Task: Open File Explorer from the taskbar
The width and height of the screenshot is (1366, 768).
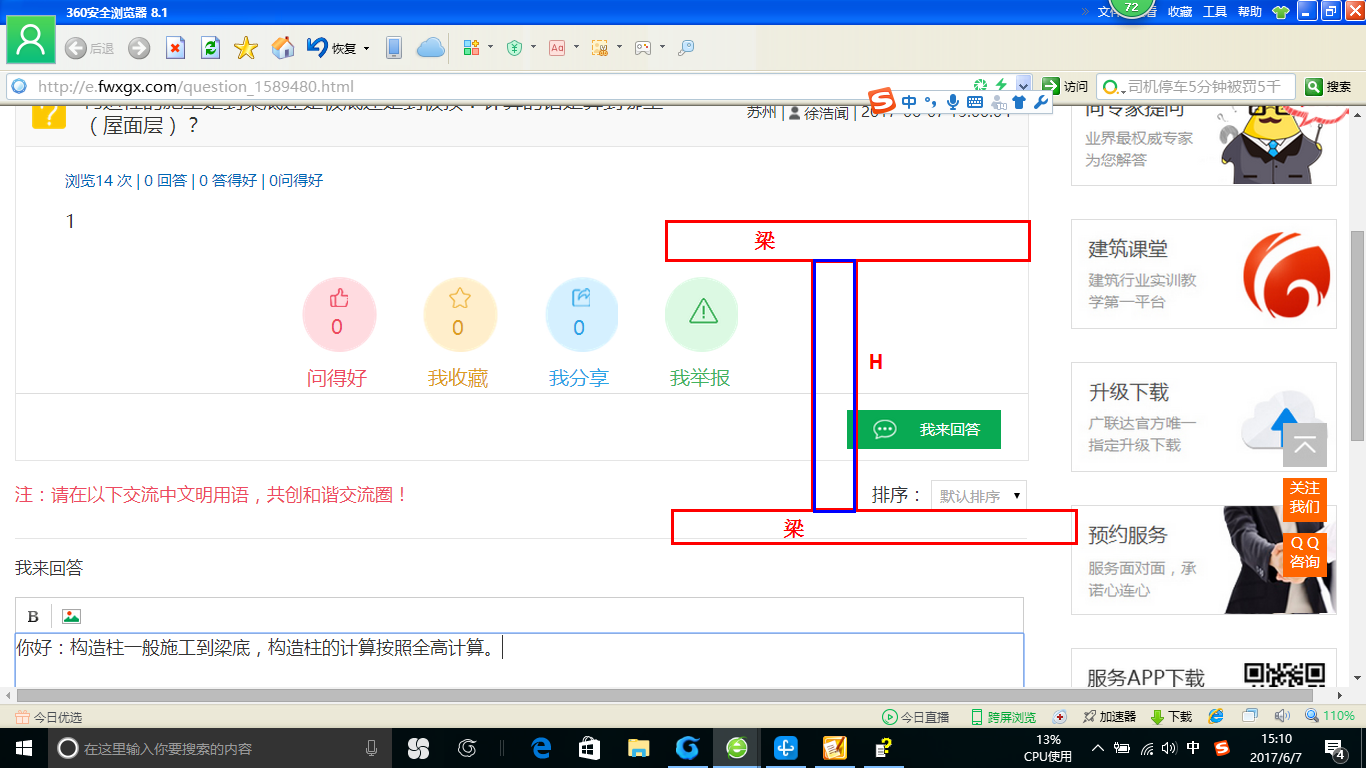Action: point(639,748)
